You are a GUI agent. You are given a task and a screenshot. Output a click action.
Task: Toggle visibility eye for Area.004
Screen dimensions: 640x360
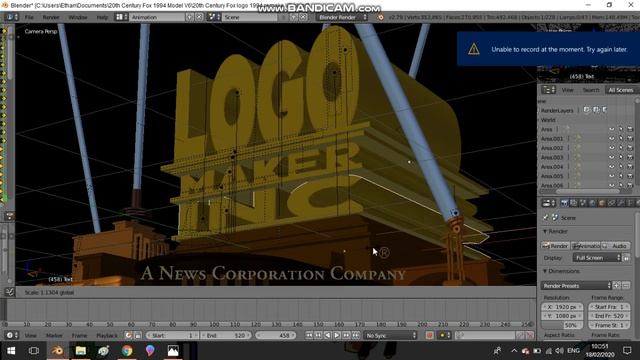pyautogui.click(x=611, y=167)
